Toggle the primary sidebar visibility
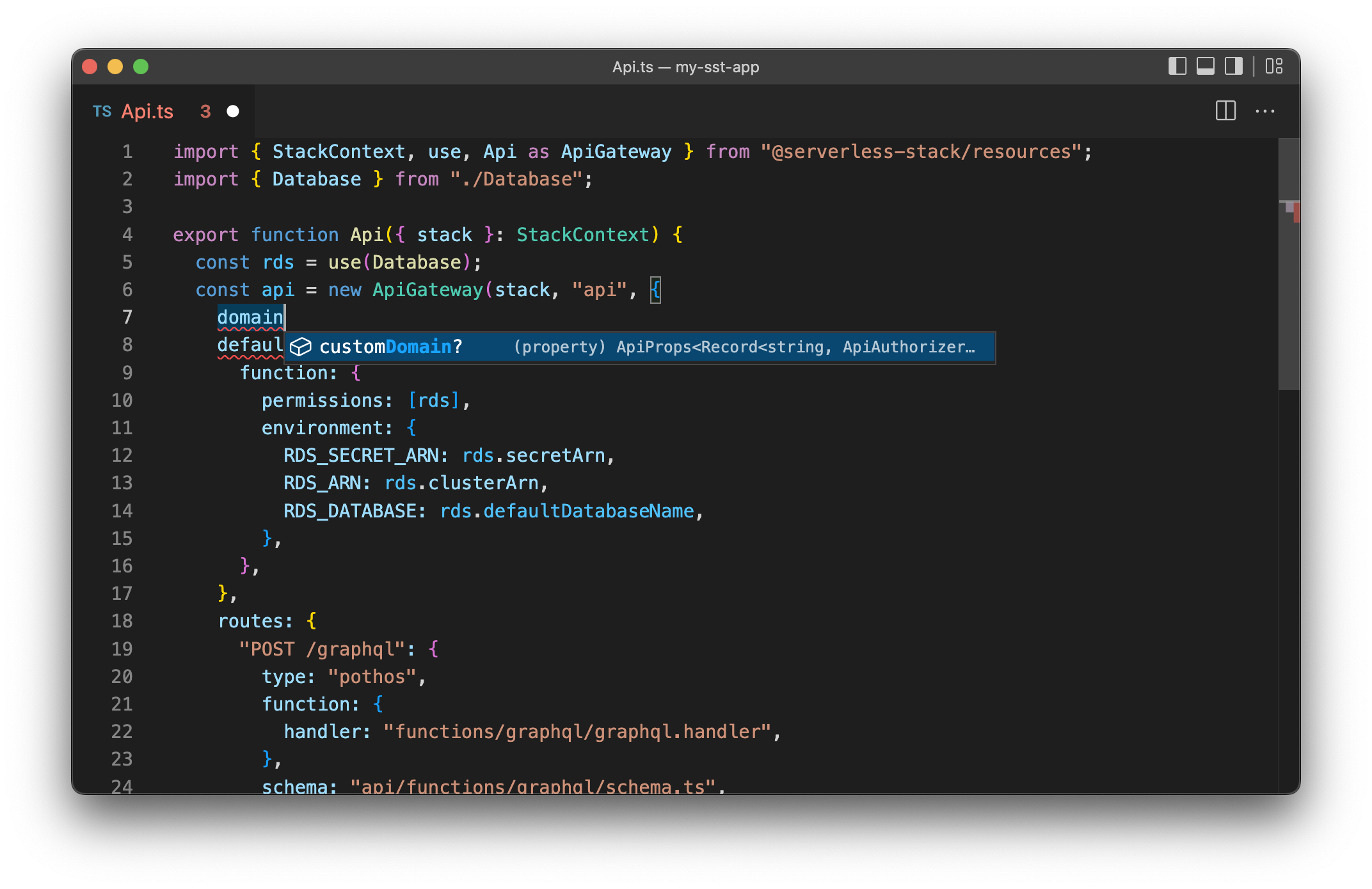 (x=1177, y=66)
